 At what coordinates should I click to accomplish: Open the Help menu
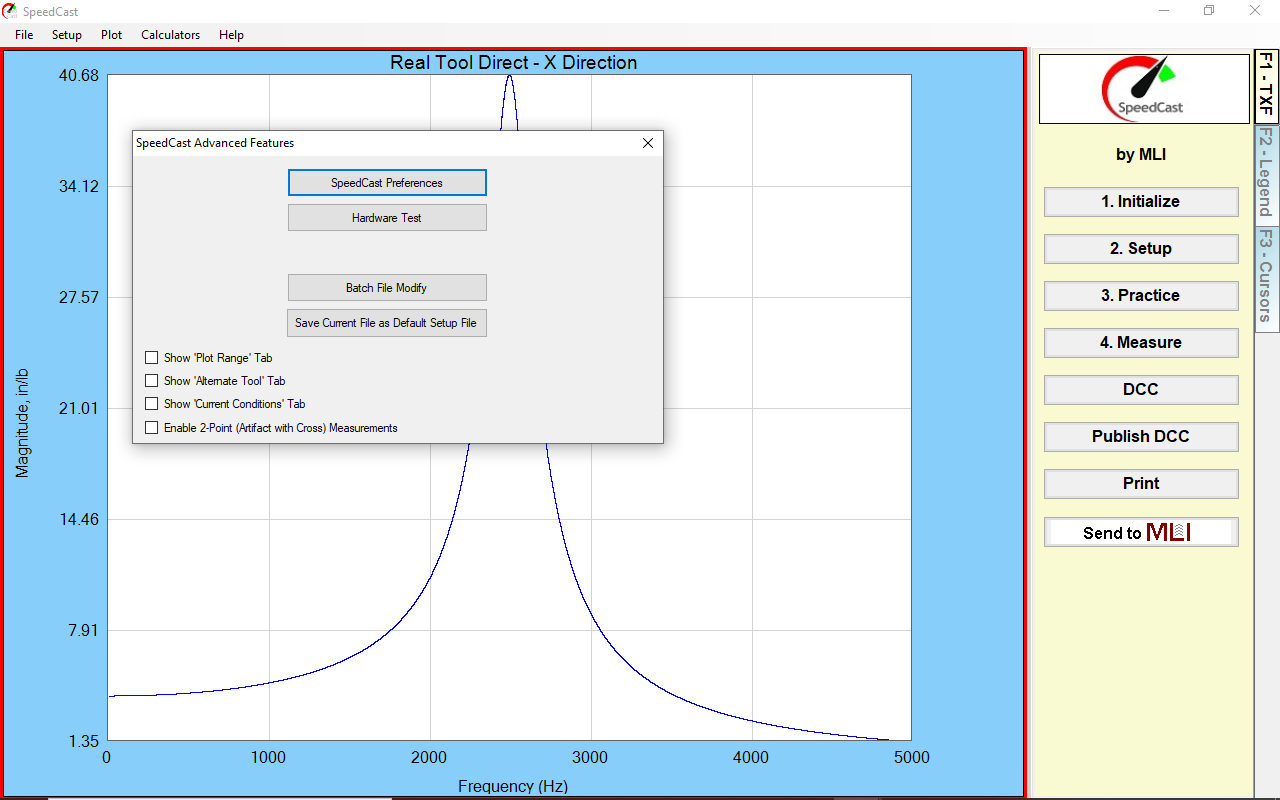(x=231, y=35)
